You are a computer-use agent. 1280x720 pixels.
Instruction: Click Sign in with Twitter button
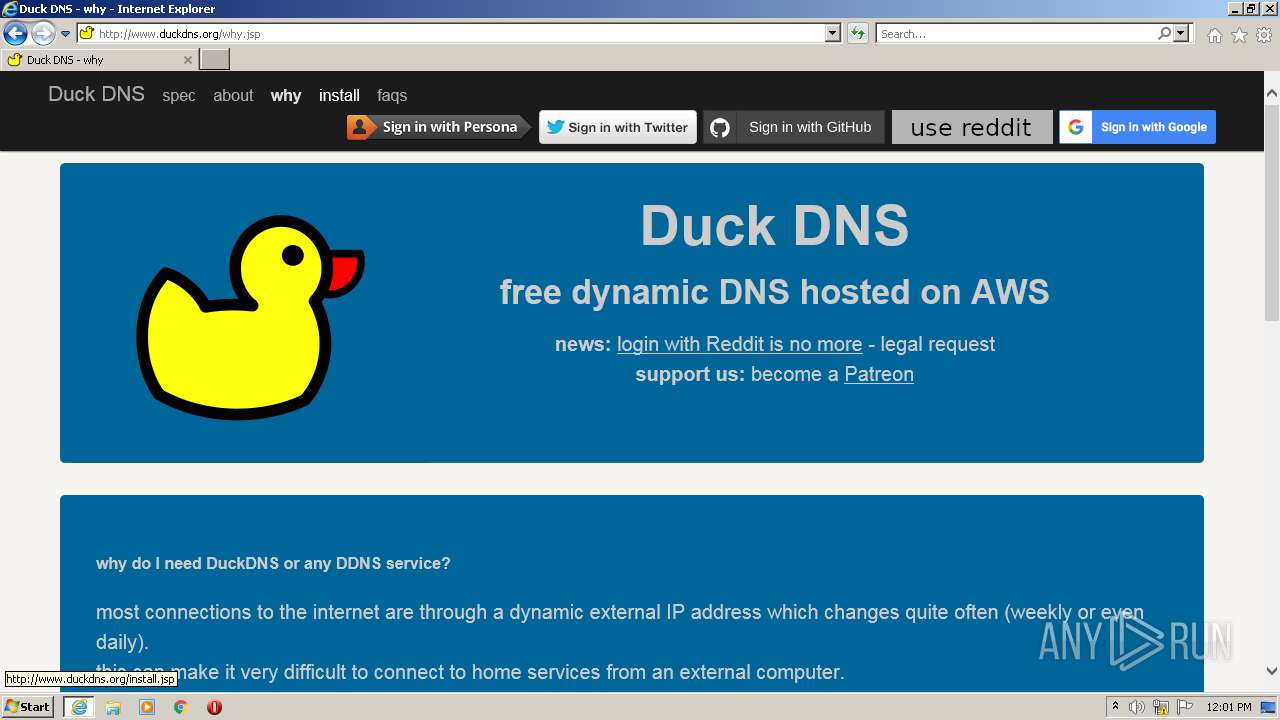pyautogui.click(x=618, y=127)
